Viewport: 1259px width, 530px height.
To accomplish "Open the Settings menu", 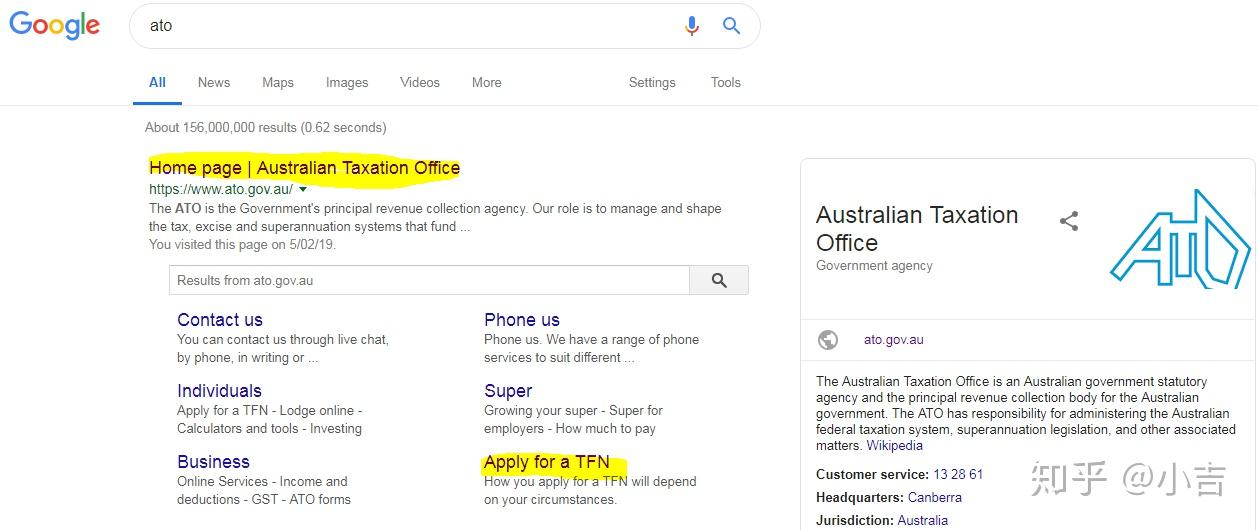I will 652,83.
